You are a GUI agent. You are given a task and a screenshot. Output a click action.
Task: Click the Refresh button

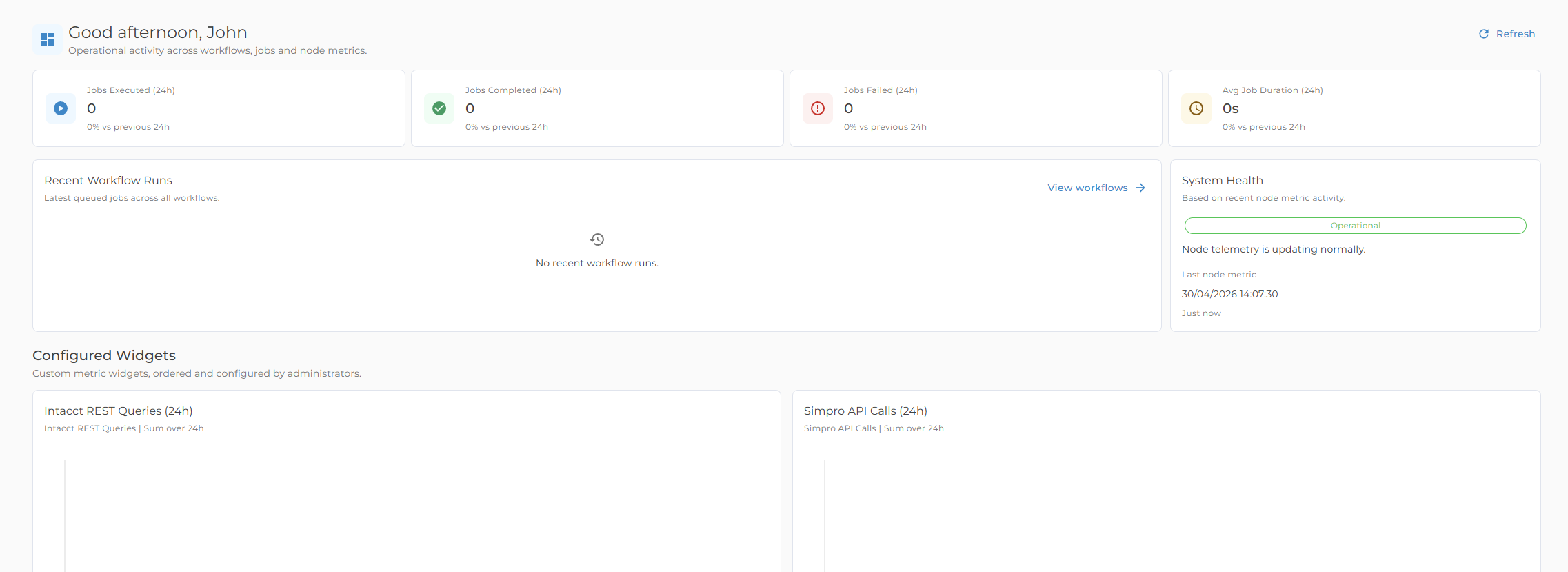[x=1507, y=34]
